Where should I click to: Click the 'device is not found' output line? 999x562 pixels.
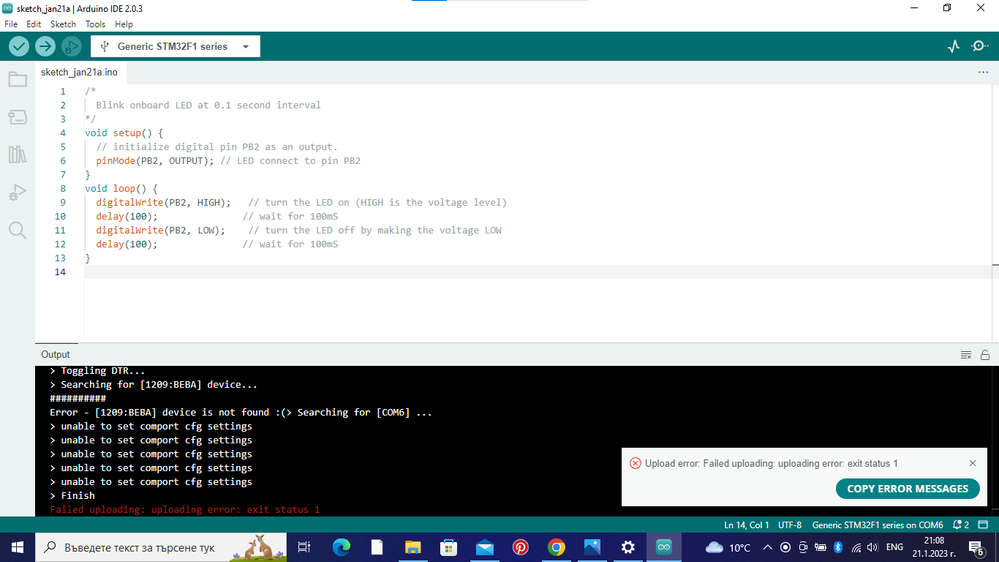241,412
